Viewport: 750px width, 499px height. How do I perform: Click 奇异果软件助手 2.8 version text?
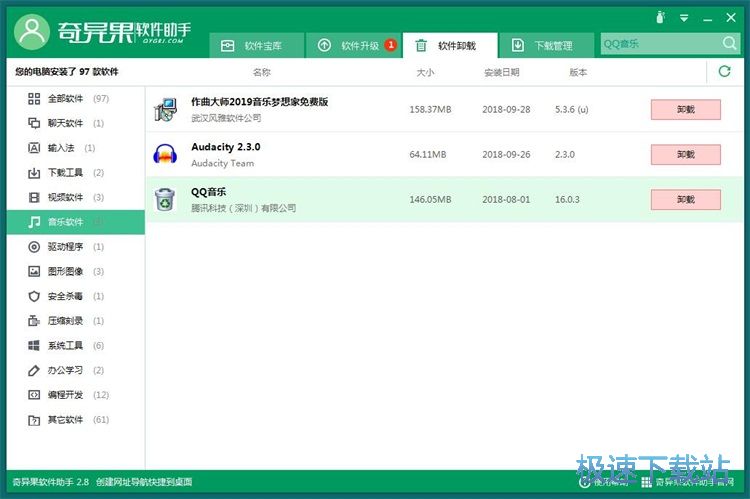[50, 482]
